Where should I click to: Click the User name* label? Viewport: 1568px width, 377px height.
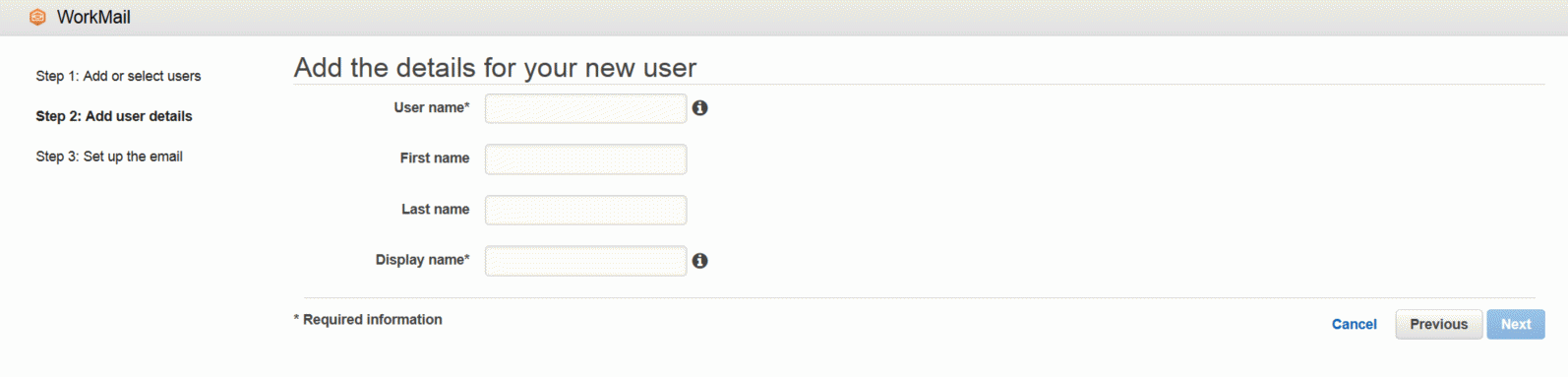tap(432, 107)
